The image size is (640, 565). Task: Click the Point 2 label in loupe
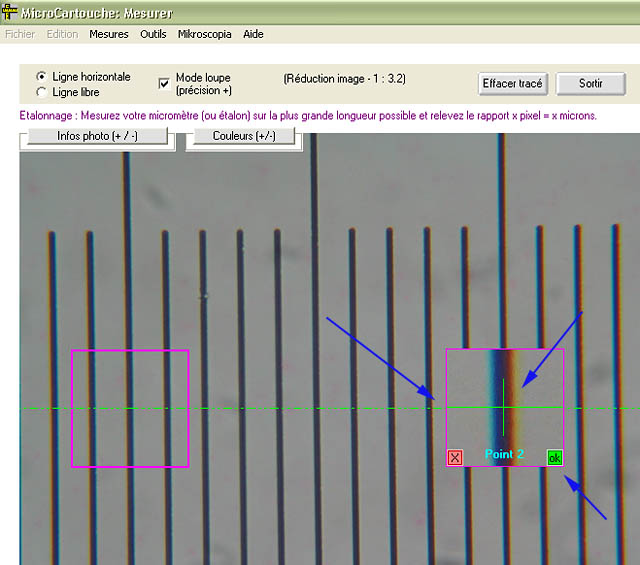tap(504, 454)
